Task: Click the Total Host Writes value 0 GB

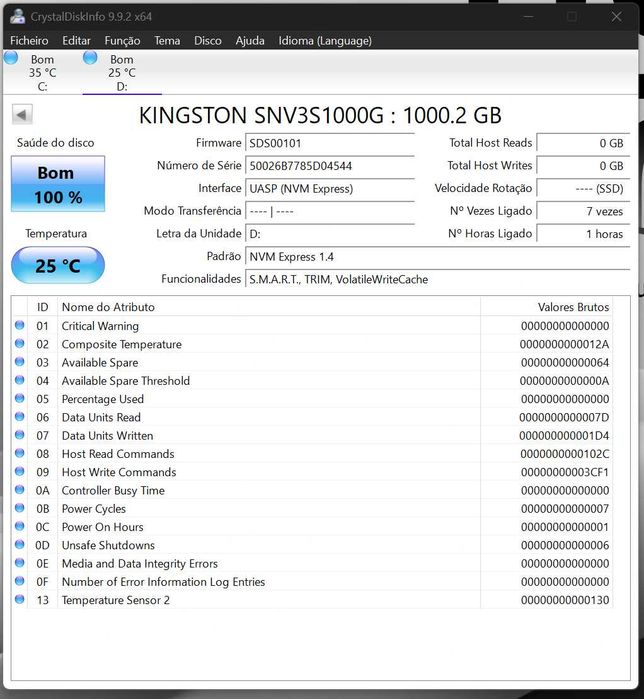Action: pos(583,166)
